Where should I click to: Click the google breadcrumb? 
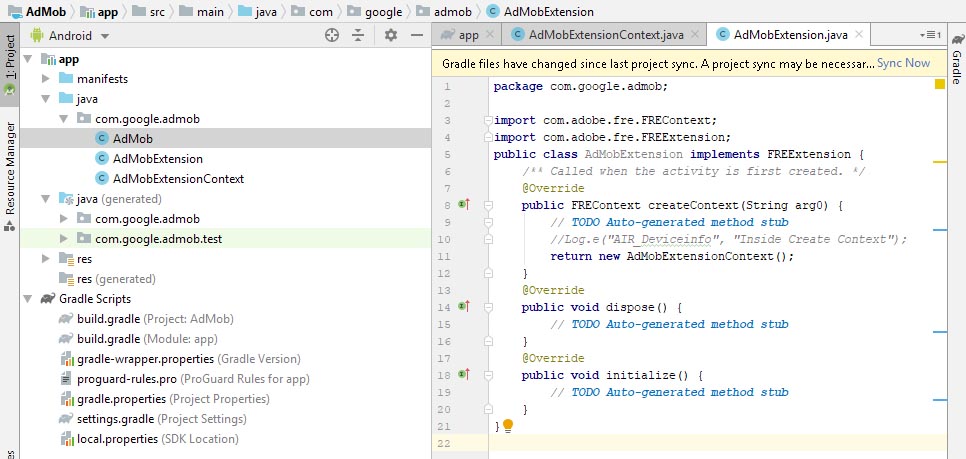point(374,12)
